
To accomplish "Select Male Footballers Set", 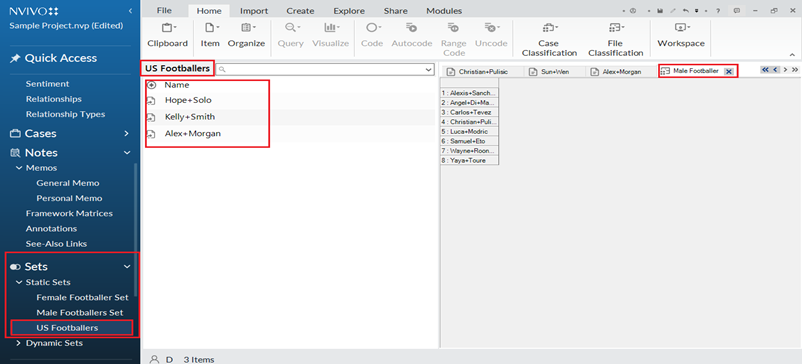I will coord(80,312).
